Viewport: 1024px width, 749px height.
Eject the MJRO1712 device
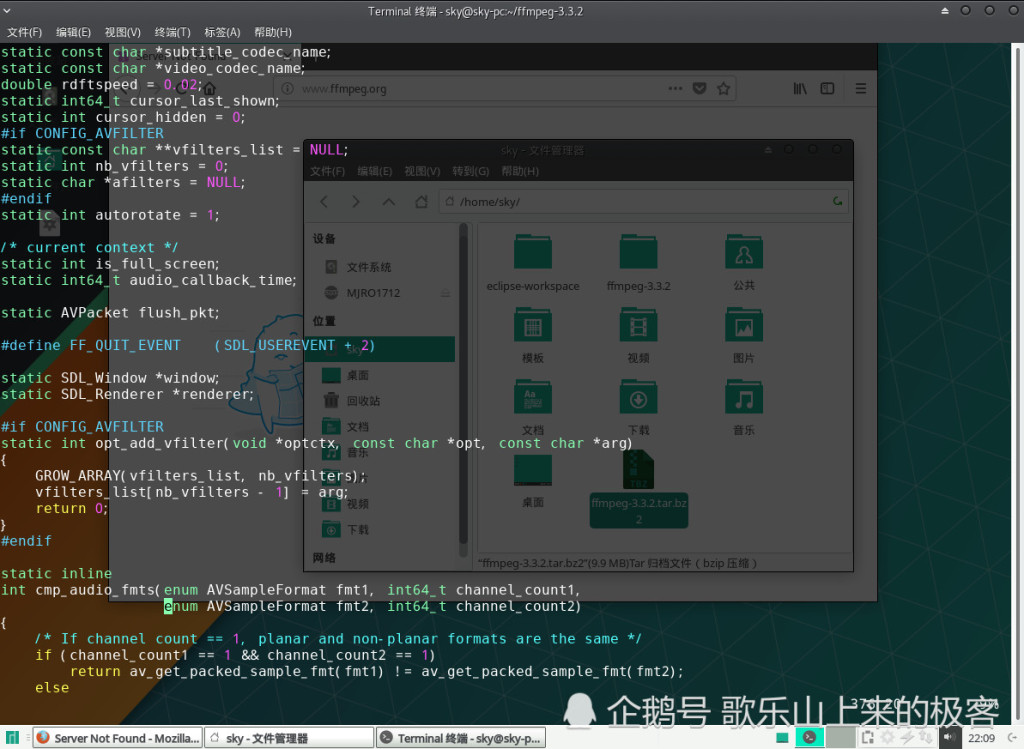pyautogui.click(x=445, y=293)
